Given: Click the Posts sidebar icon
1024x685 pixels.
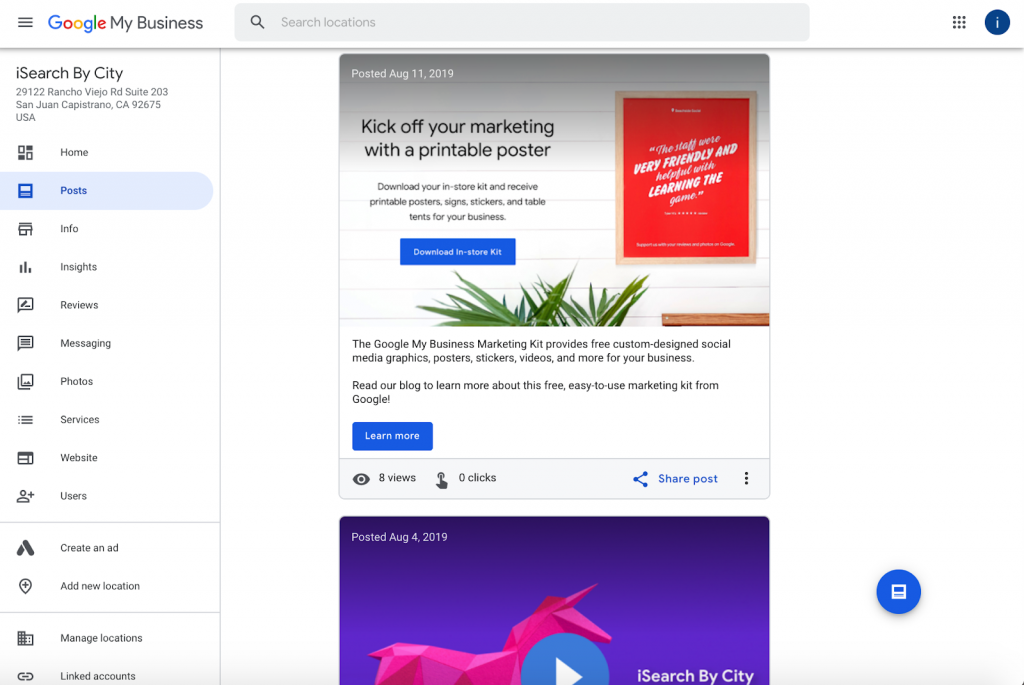Looking at the screenshot, I should tap(25, 191).
